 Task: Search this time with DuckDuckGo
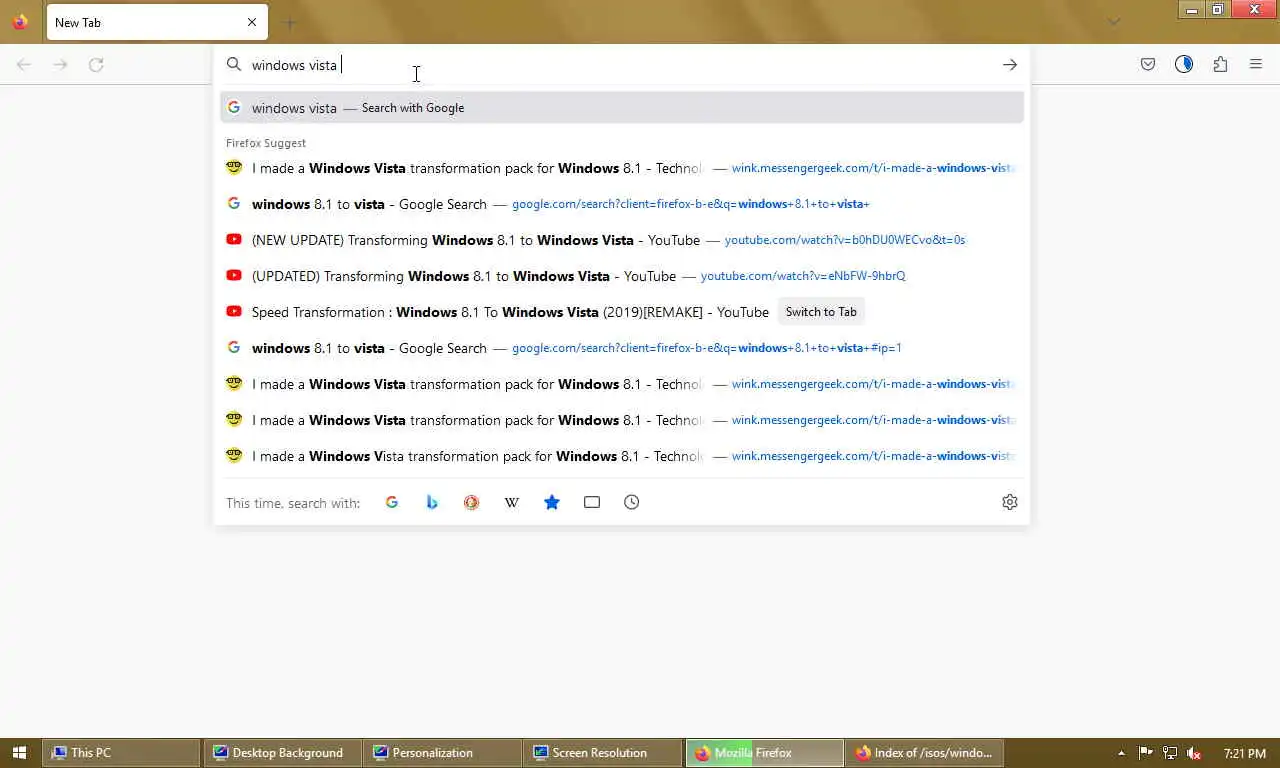[472, 502]
